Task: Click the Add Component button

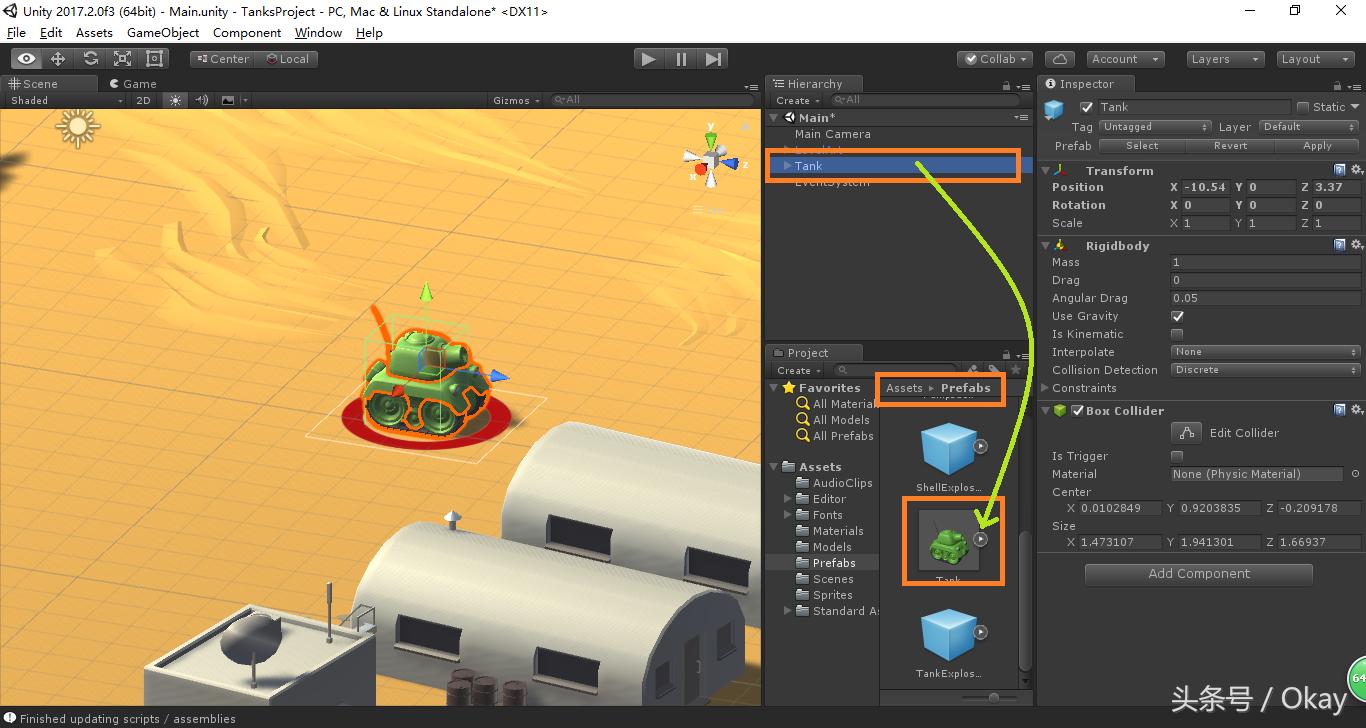Action: coord(1198,574)
